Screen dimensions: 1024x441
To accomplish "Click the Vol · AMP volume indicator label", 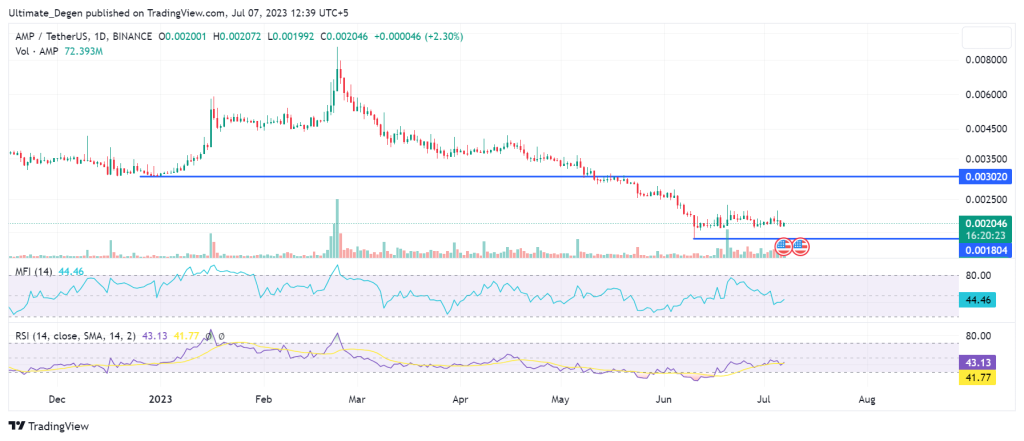I will pyautogui.click(x=37, y=50).
